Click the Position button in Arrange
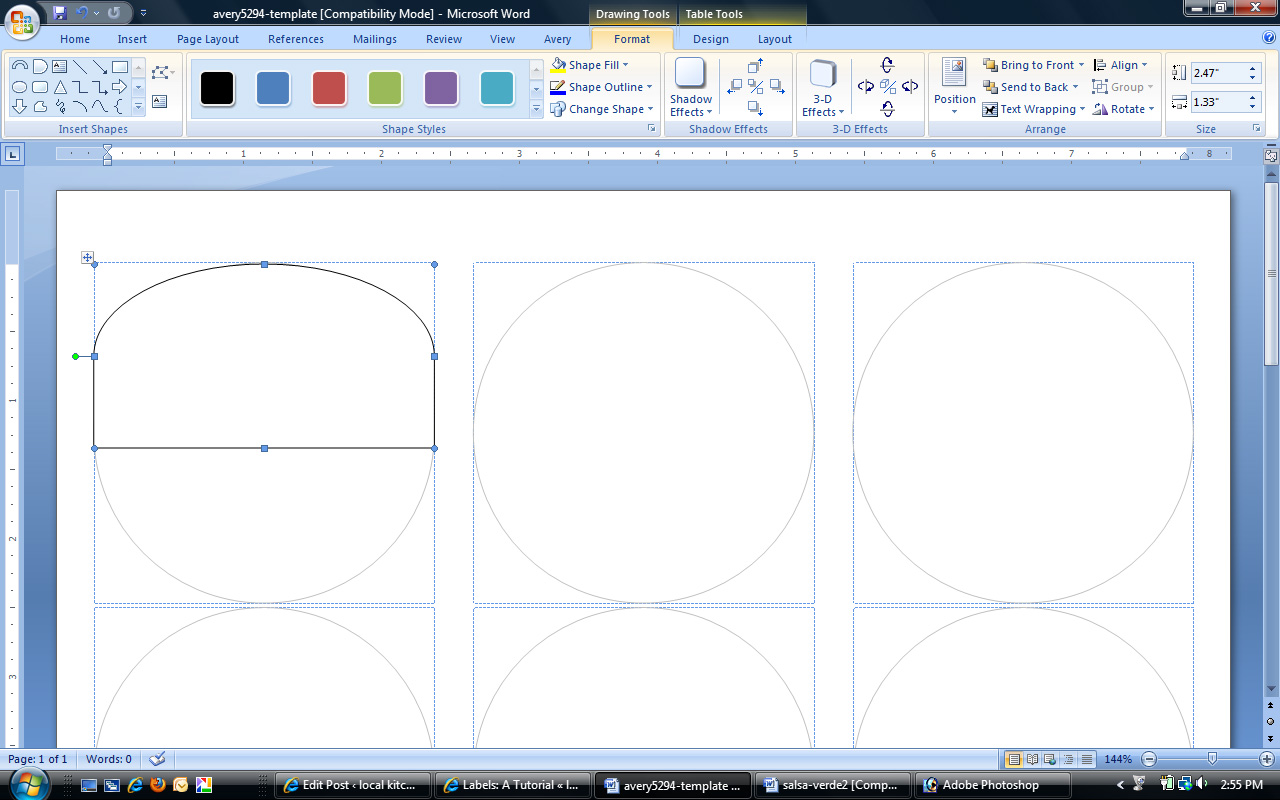 click(x=954, y=85)
